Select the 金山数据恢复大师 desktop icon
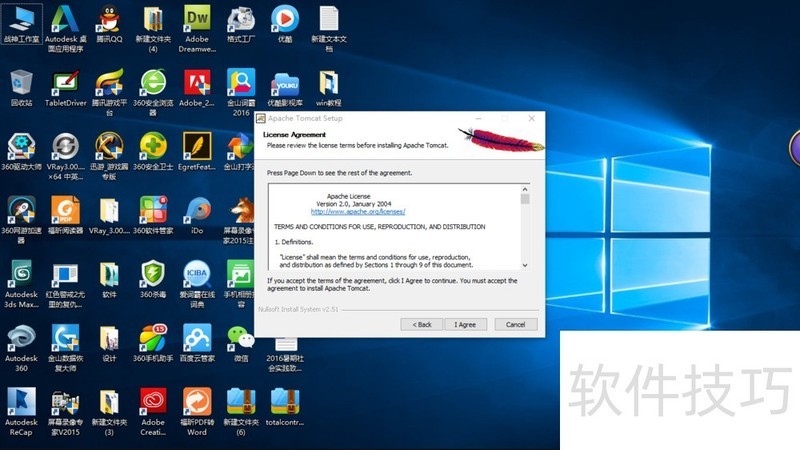The image size is (800, 450). [x=65, y=348]
